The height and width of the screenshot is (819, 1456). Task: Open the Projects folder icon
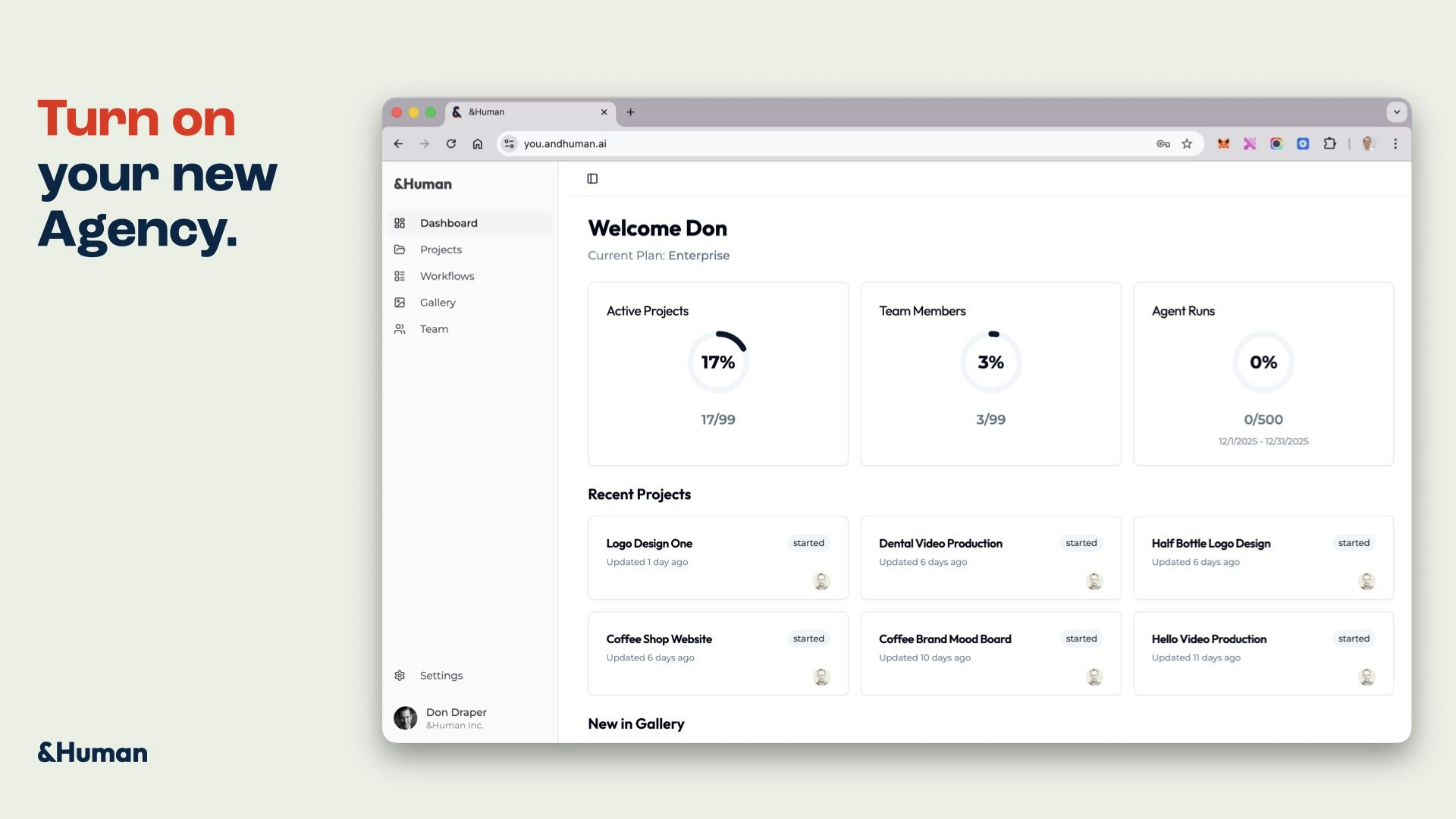point(400,249)
